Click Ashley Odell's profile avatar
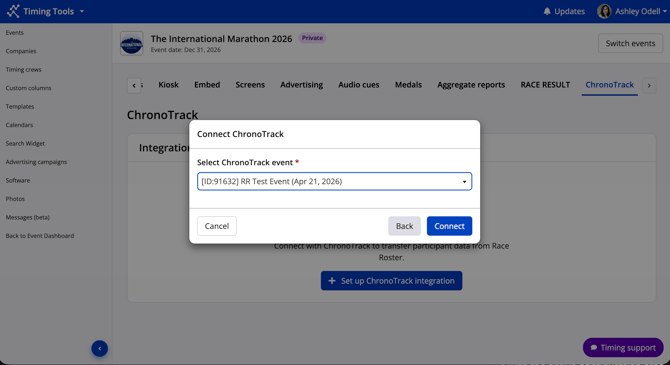The width and height of the screenshot is (670, 365). 604,11
